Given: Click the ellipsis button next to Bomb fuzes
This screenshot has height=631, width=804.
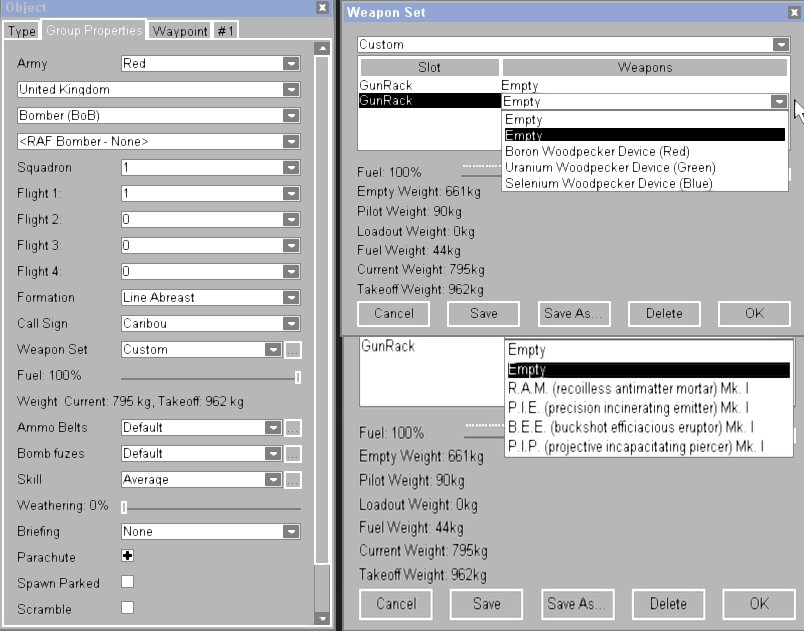Looking at the screenshot, I should pos(293,454).
